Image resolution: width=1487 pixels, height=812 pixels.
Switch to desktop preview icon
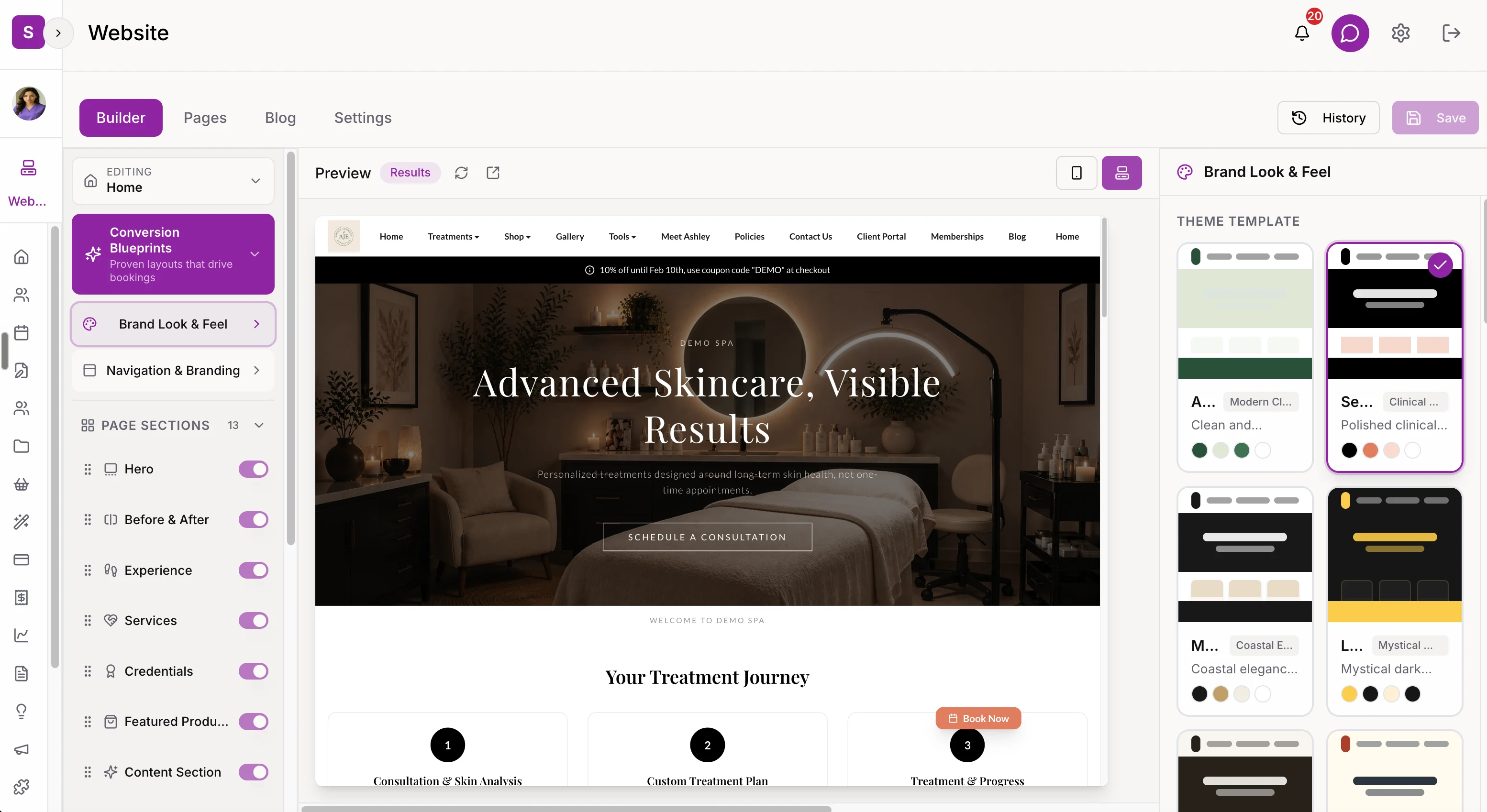[x=1121, y=173]
